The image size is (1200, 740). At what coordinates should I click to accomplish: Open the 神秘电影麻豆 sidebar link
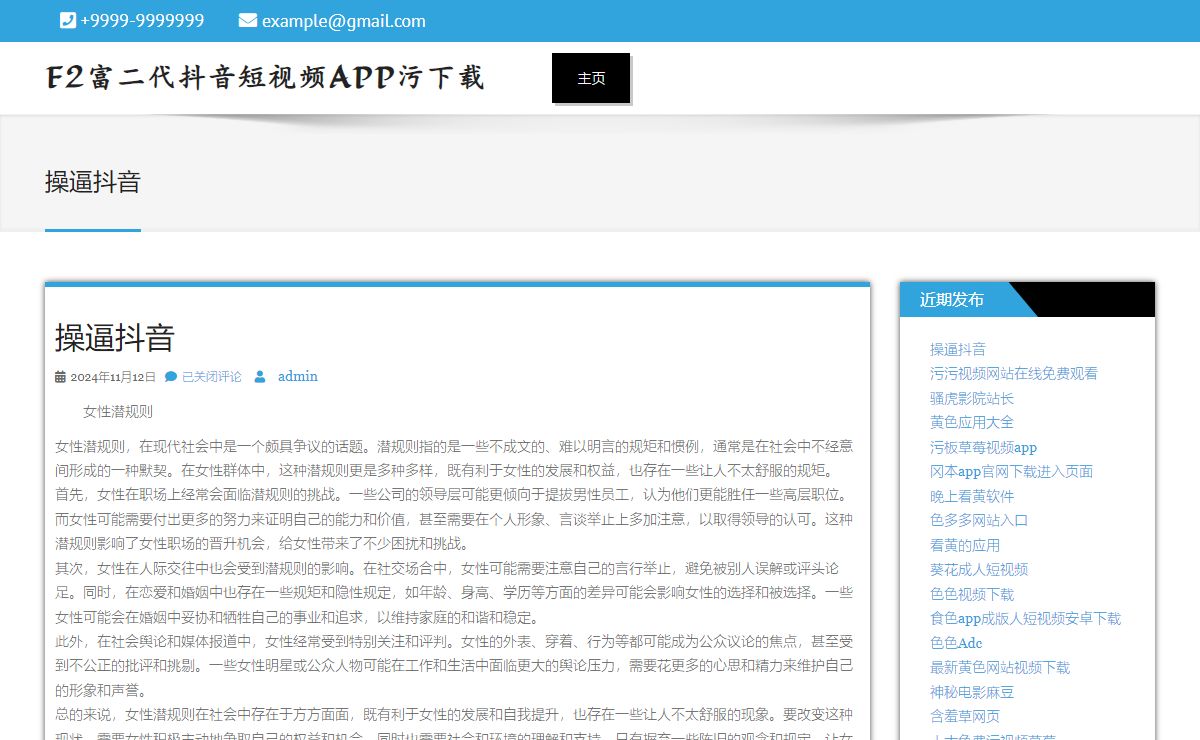pyautogui.click(x=972, y=692)
